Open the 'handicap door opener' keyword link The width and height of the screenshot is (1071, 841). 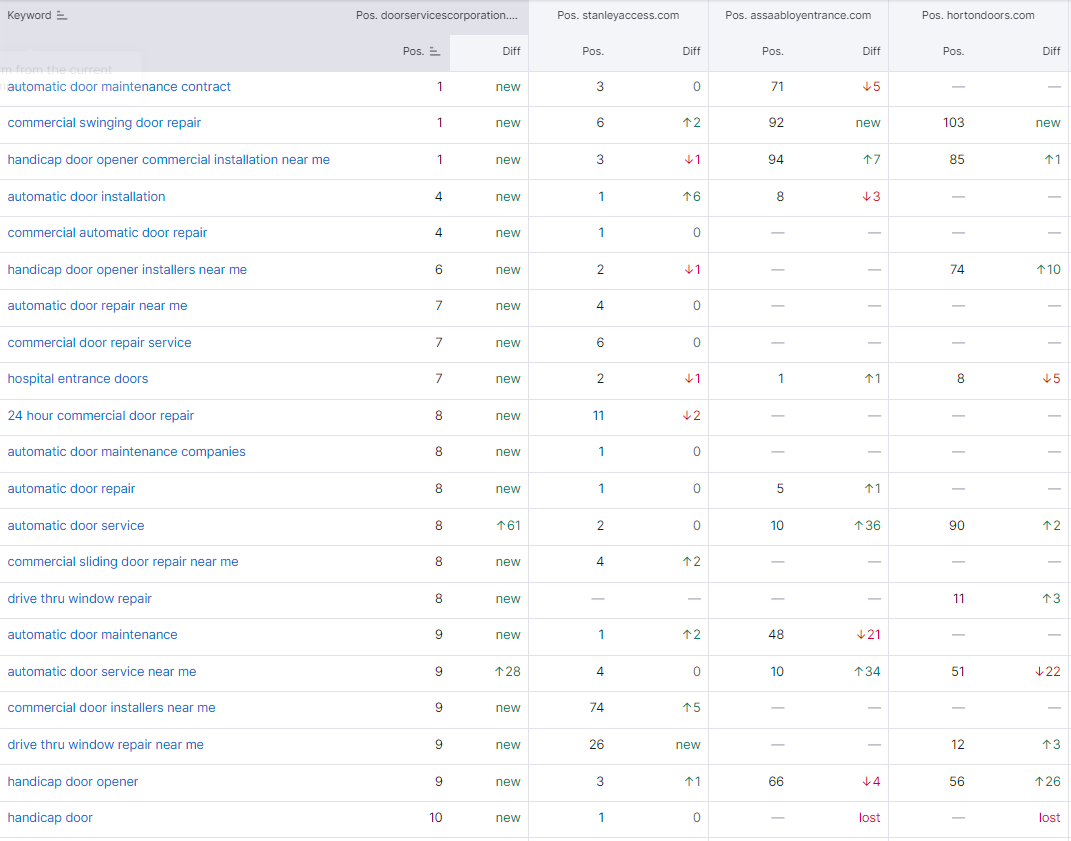pyautogui.click(x=72, y=782)
